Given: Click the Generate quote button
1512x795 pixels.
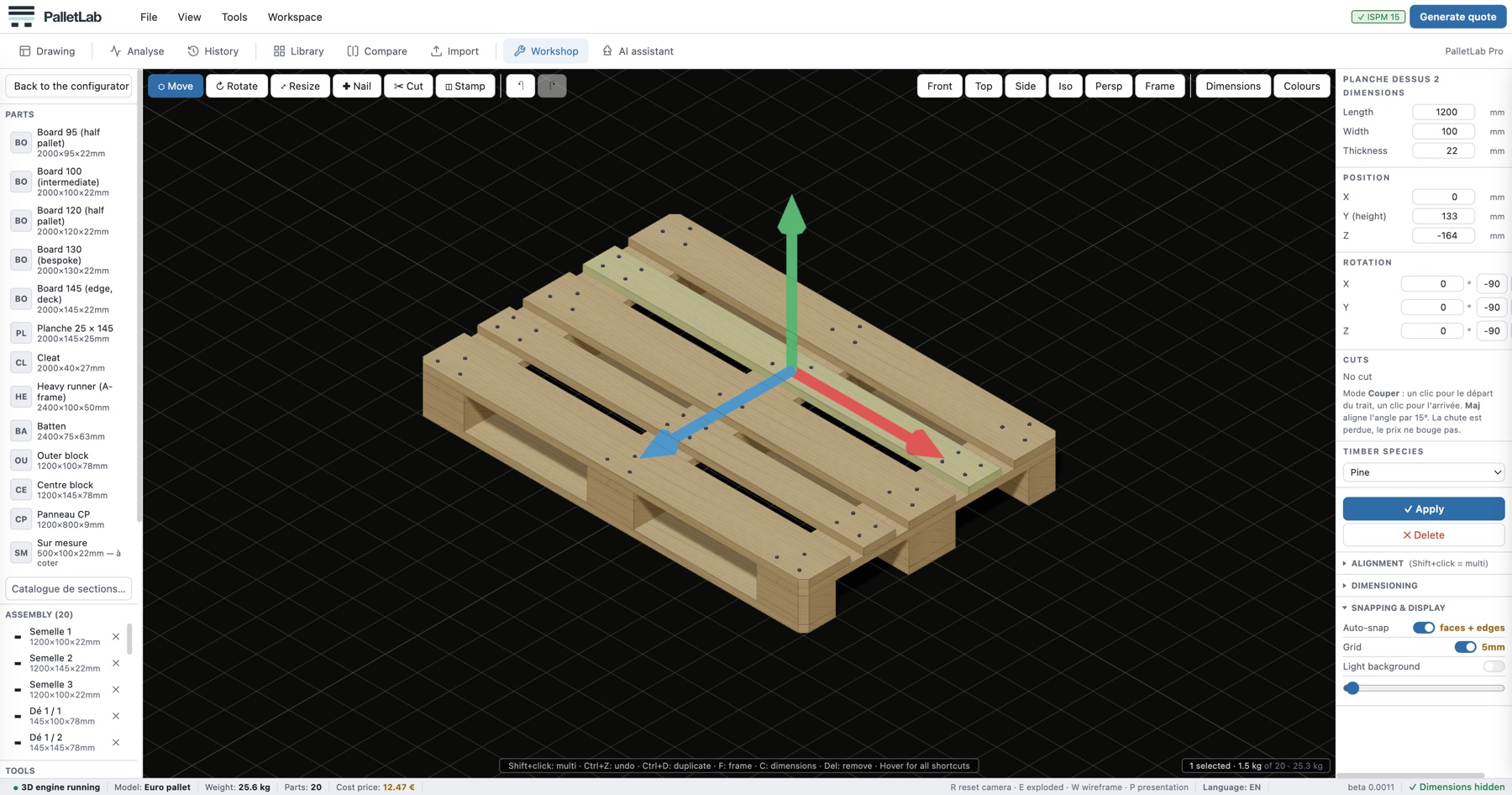Looking at the screenshot, I should (x=1457, y=17).
